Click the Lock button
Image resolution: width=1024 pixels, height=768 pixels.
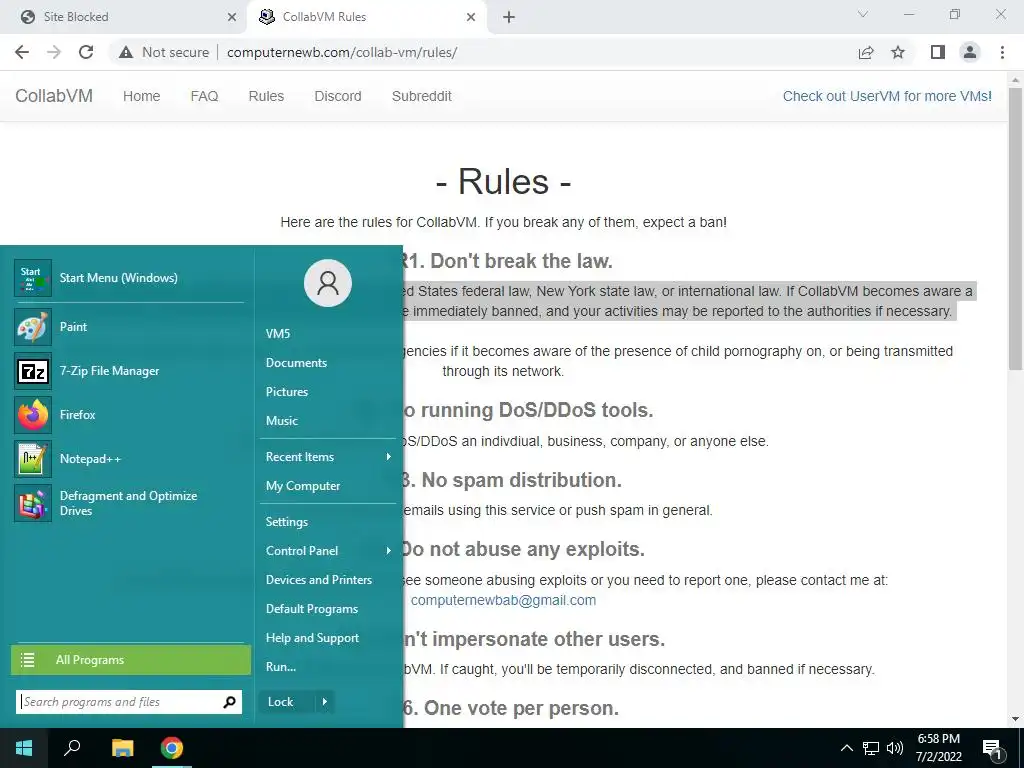click(287, 702)
